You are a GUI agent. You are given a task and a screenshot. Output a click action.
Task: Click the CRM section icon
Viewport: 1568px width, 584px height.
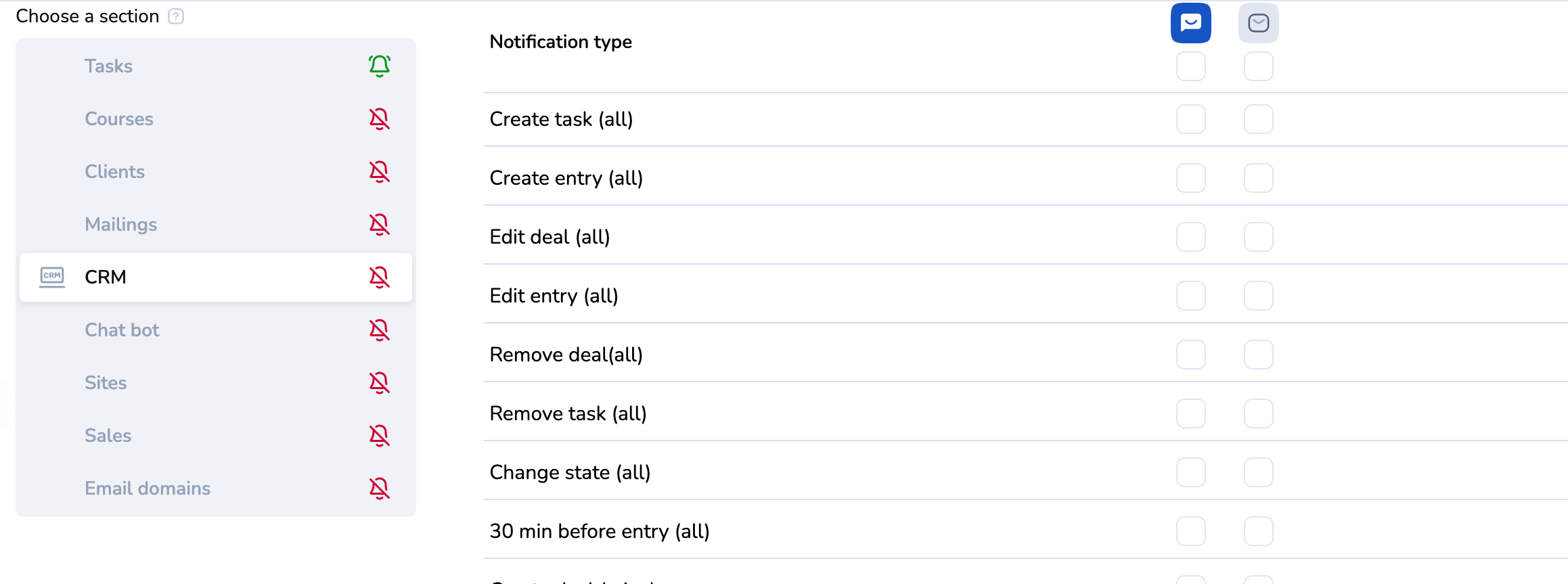click(52, 277)
